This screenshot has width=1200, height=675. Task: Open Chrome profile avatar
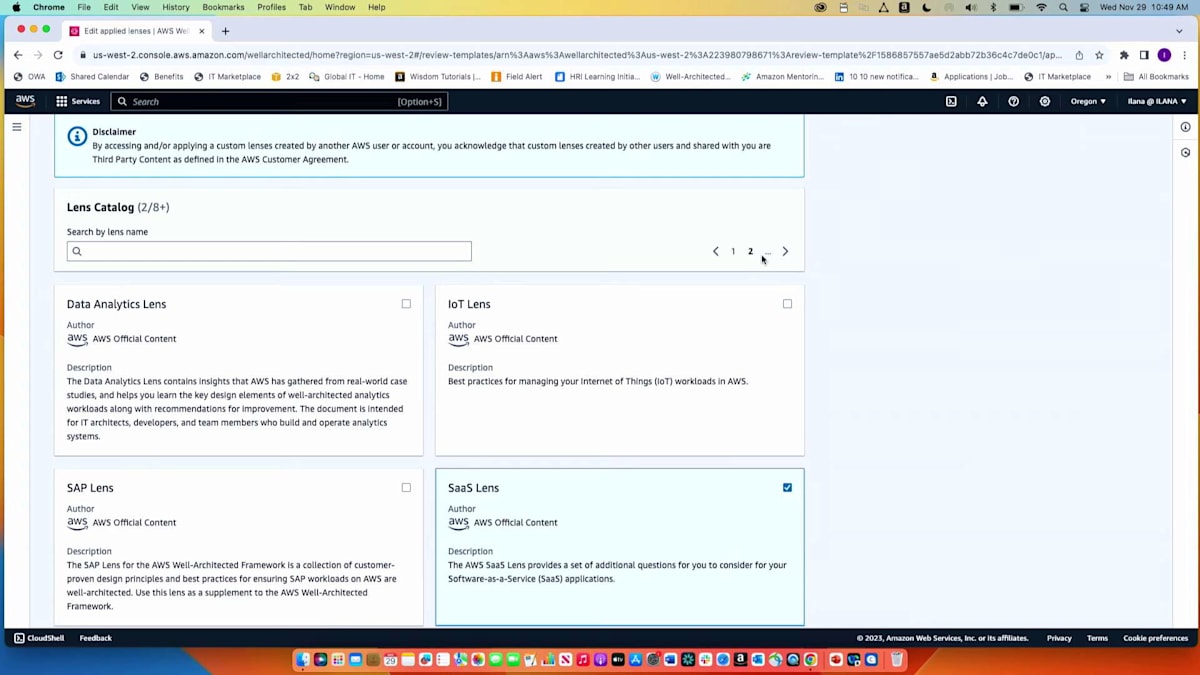[x=1164, y=55]
